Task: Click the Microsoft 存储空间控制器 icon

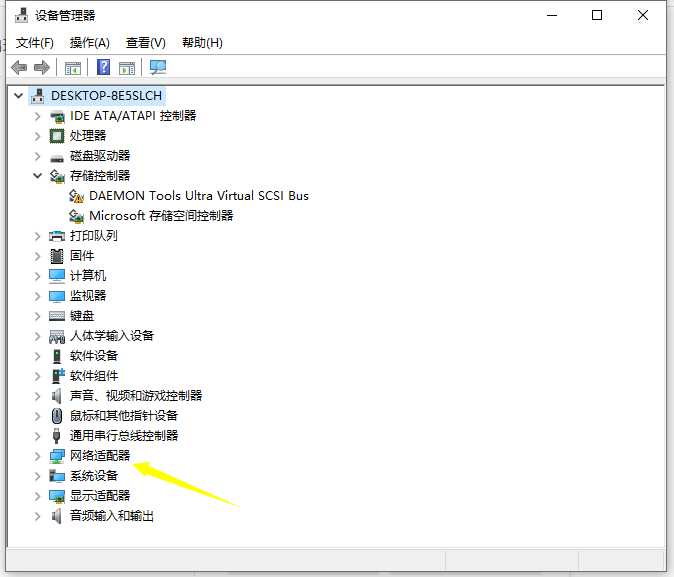Action: click(76, 216)
